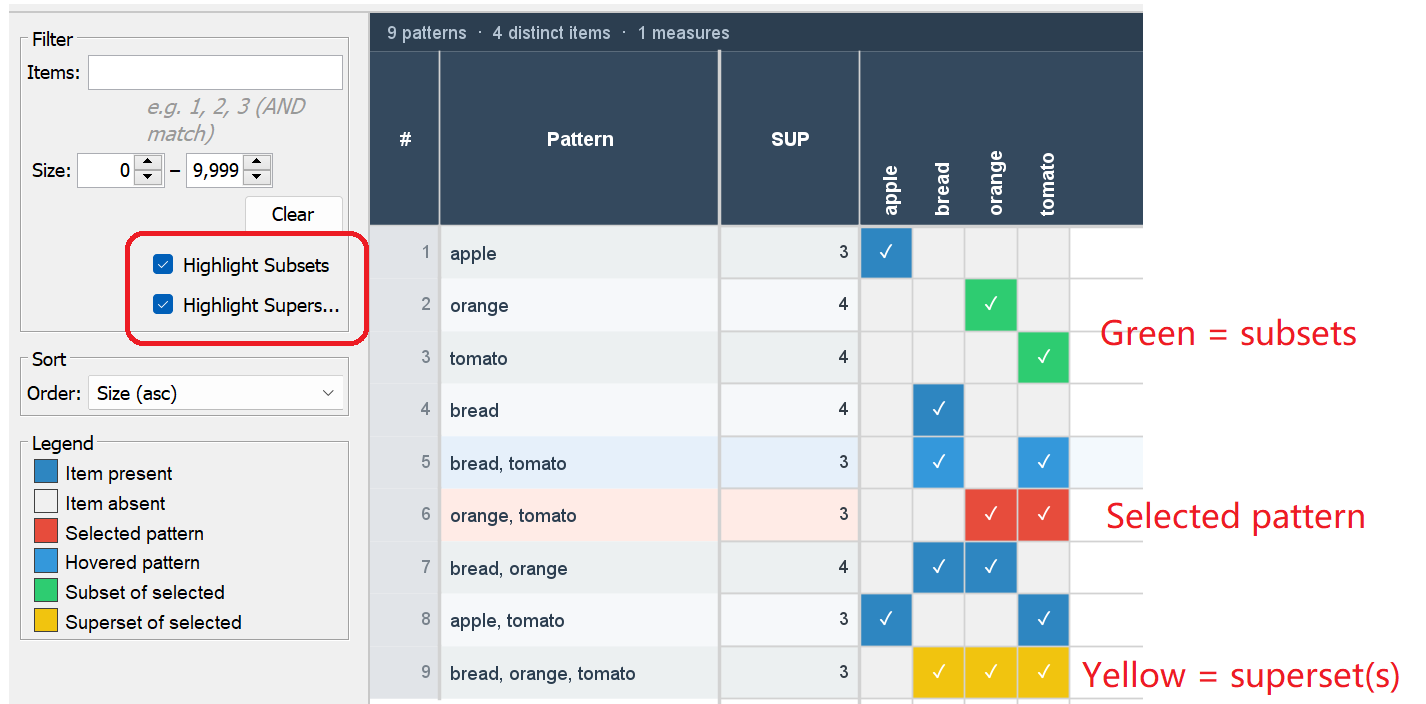Open the Sort Order dropdown
This screenshot has width=1426, height=704.
215,393
